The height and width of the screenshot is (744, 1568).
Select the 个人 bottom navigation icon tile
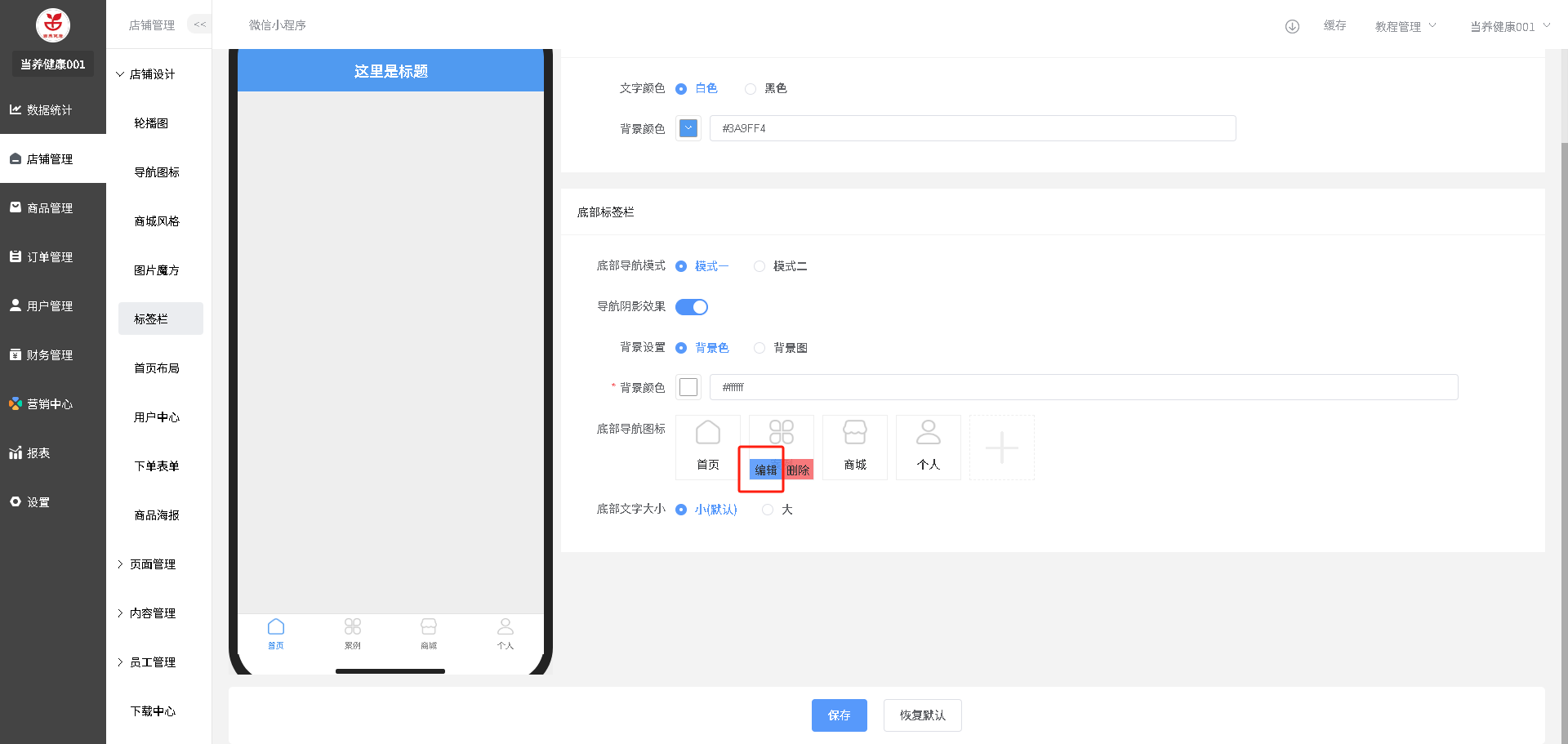[928, 447]
